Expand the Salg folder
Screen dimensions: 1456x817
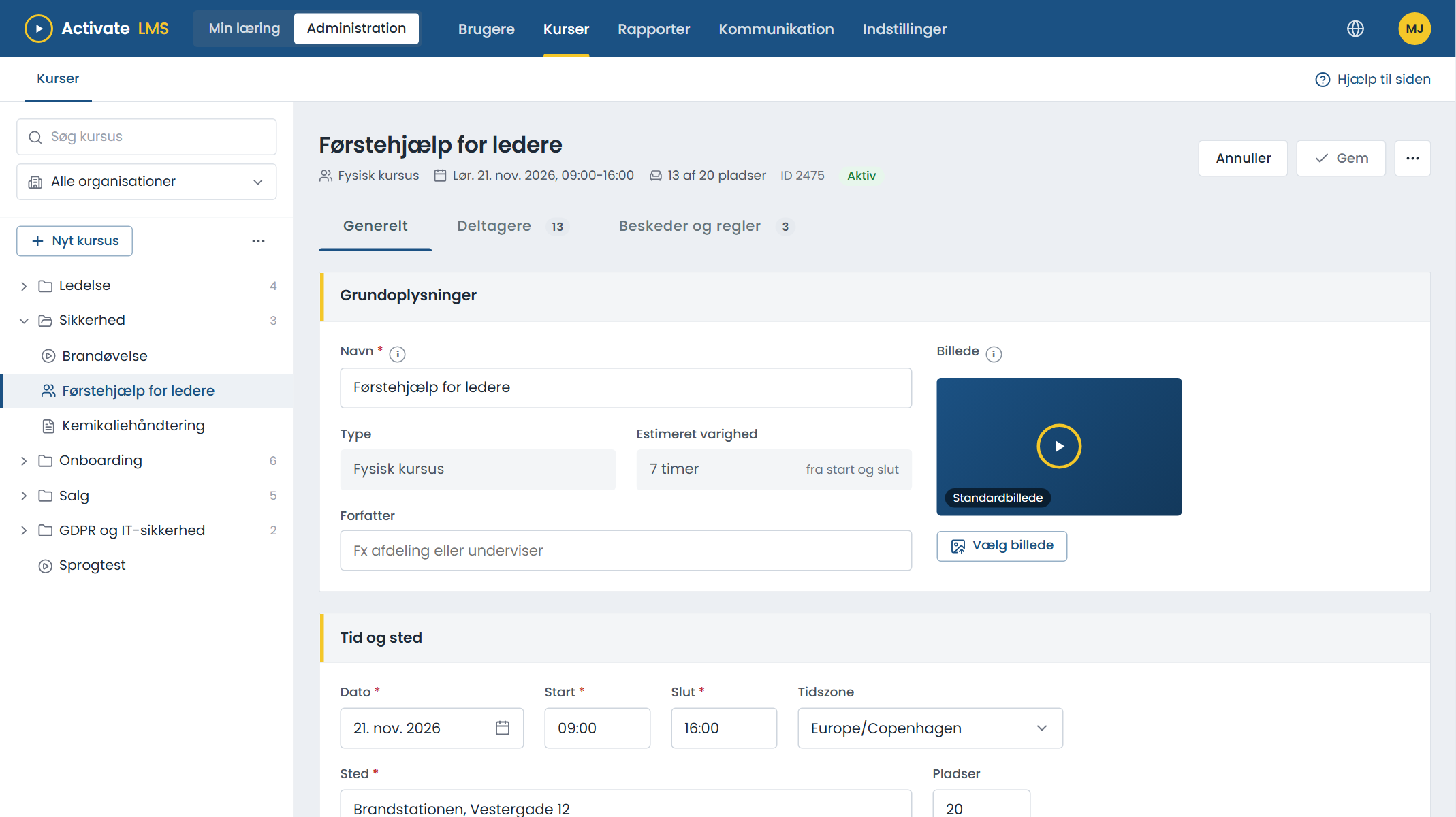24,496
